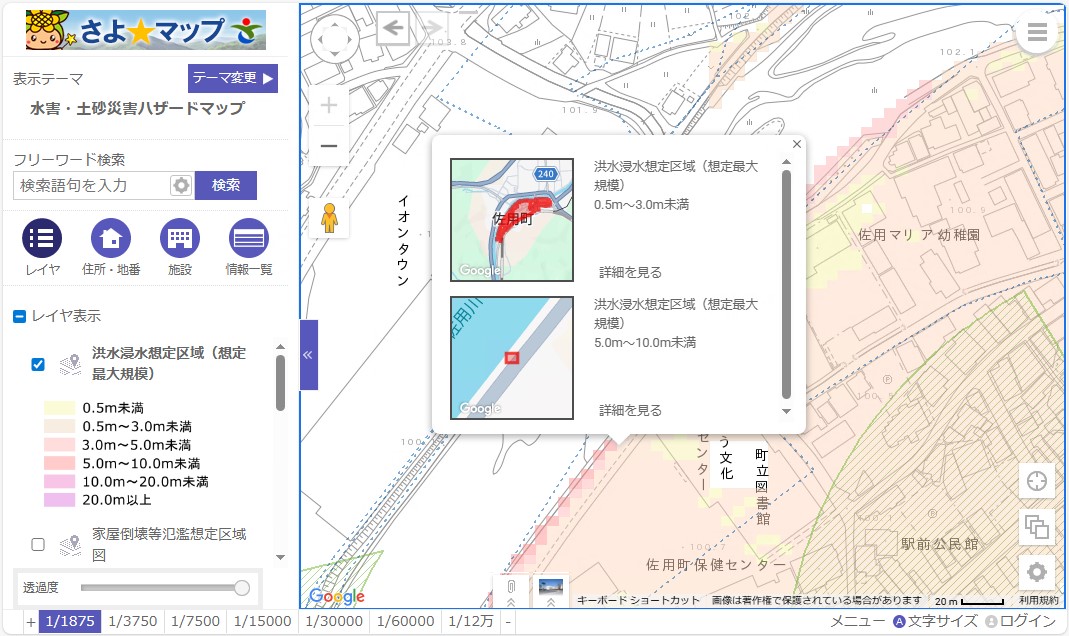The width and height of the screenshot is (1069, 636).
Task: Open search options gear beside search field
Action: pyautogui.click(x=181, y=185)
